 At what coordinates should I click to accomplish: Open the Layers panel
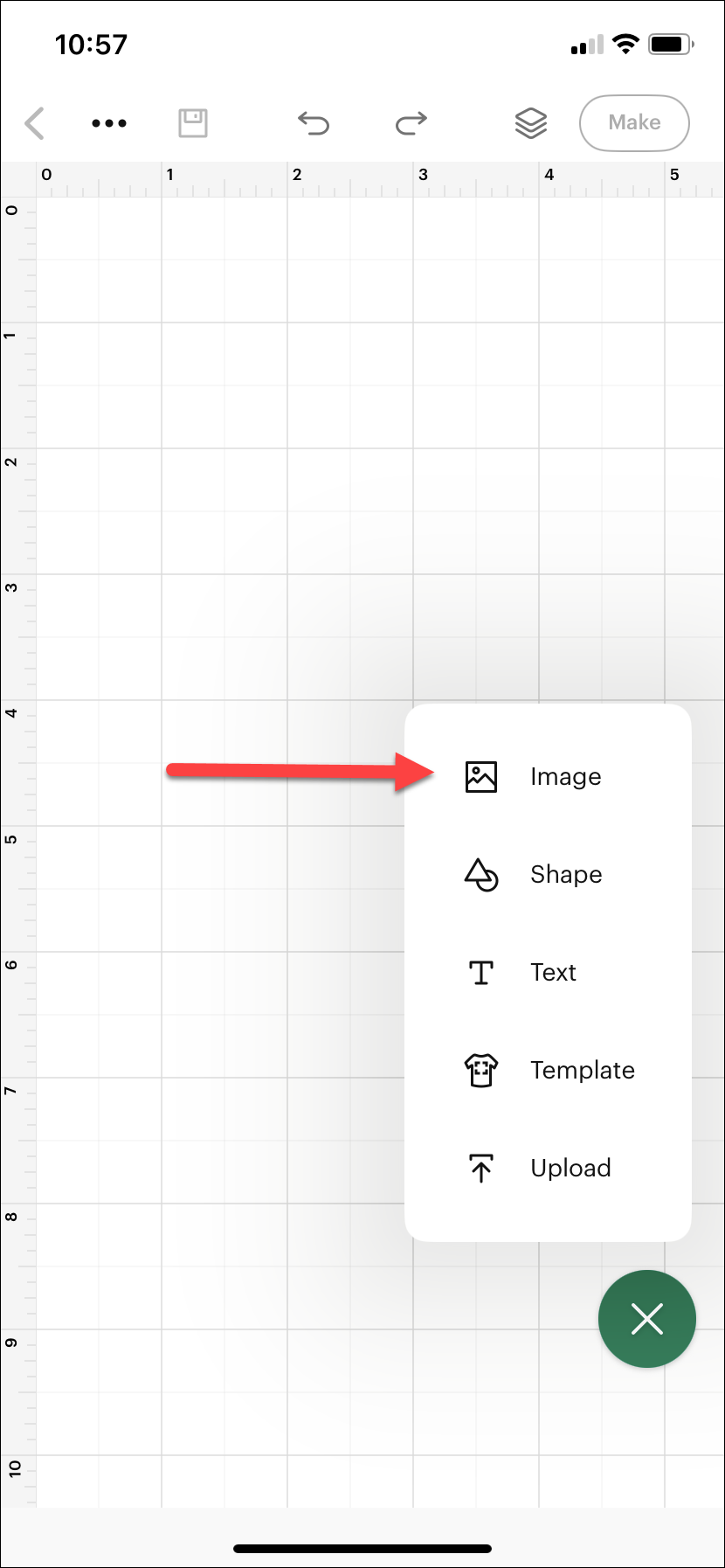coord(529,123)
